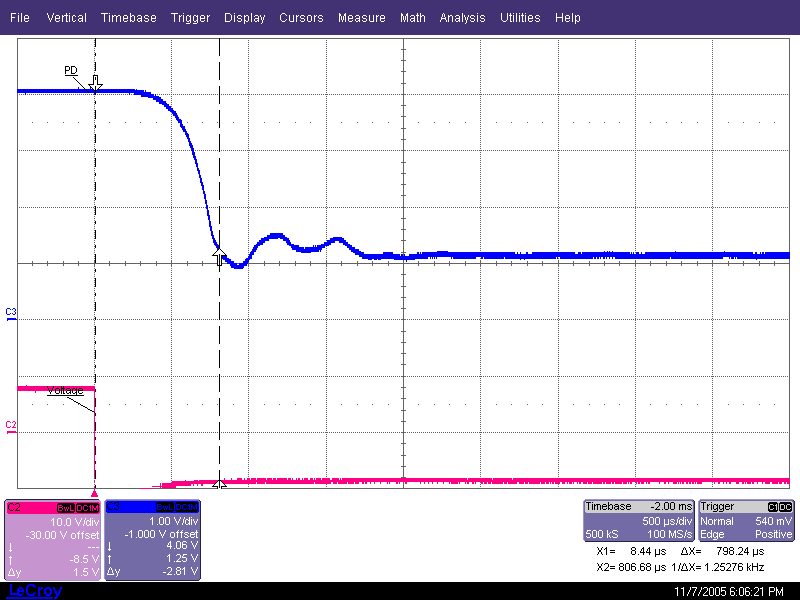Open the Trigger menu in menu bar
Image resolution: width=800 pixels, height=600 pixels.
pyautogui.click(x=190, y=18)
